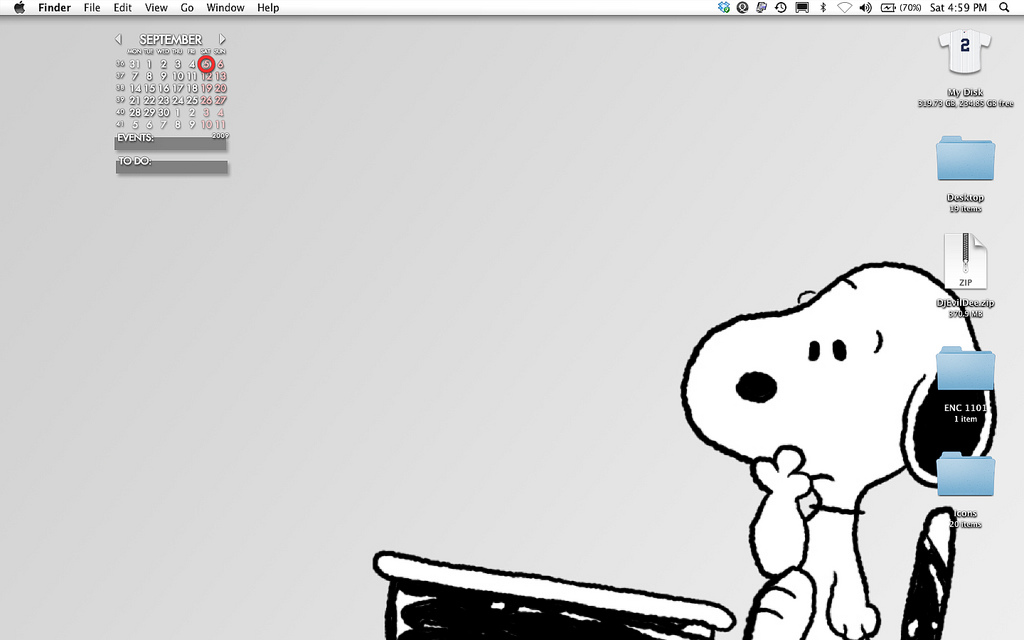Open the Wi-Fi AirPort menu
Screen dimensions: 1024x640
844,8
